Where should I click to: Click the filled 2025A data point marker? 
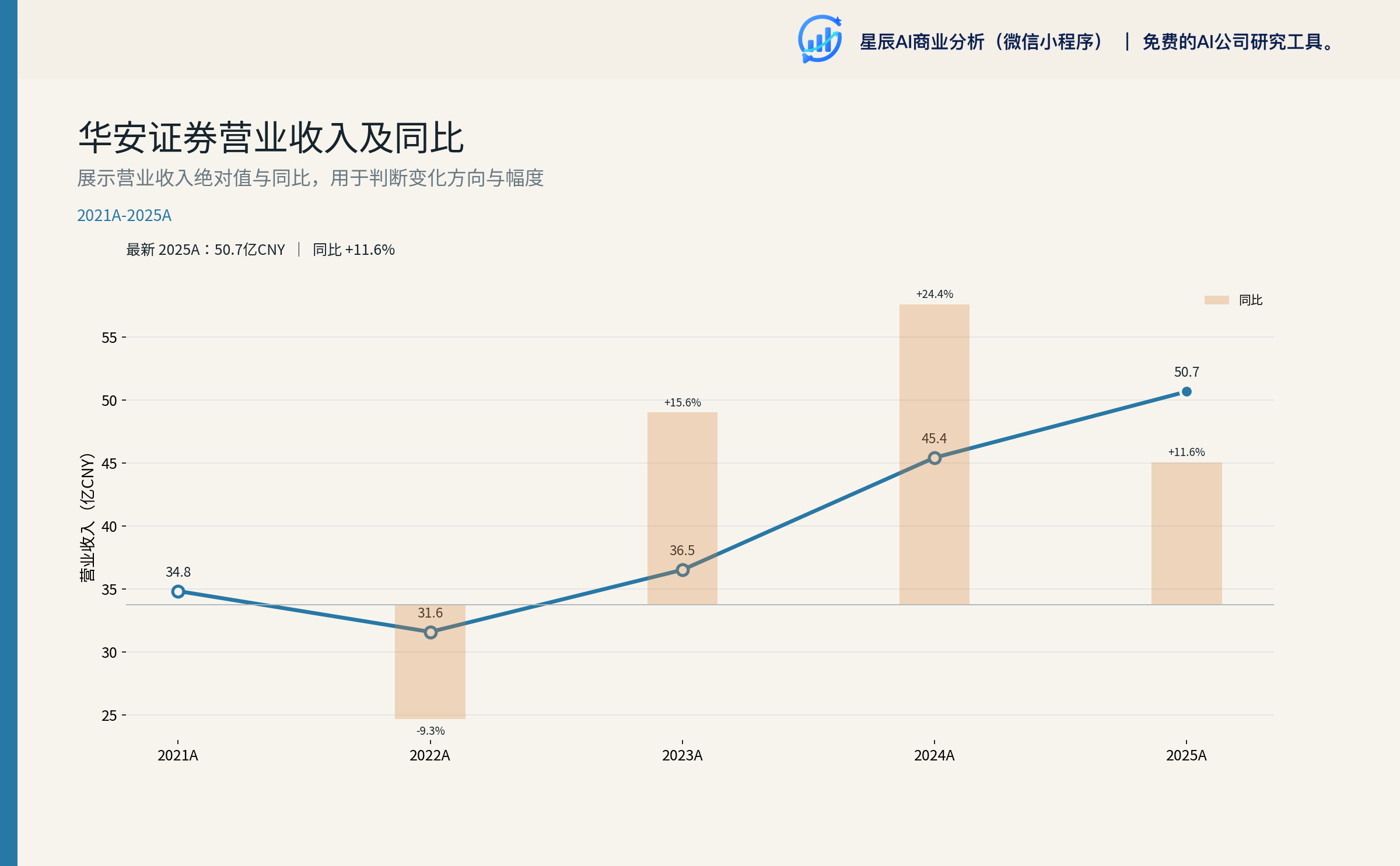(x=1186, y=391)
